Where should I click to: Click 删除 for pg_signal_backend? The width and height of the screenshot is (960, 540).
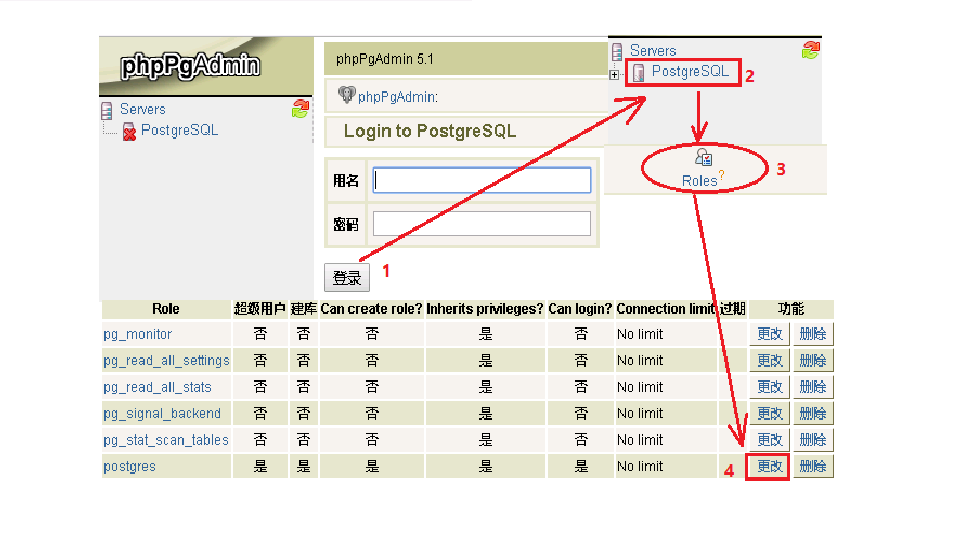(x=813, y=413)
